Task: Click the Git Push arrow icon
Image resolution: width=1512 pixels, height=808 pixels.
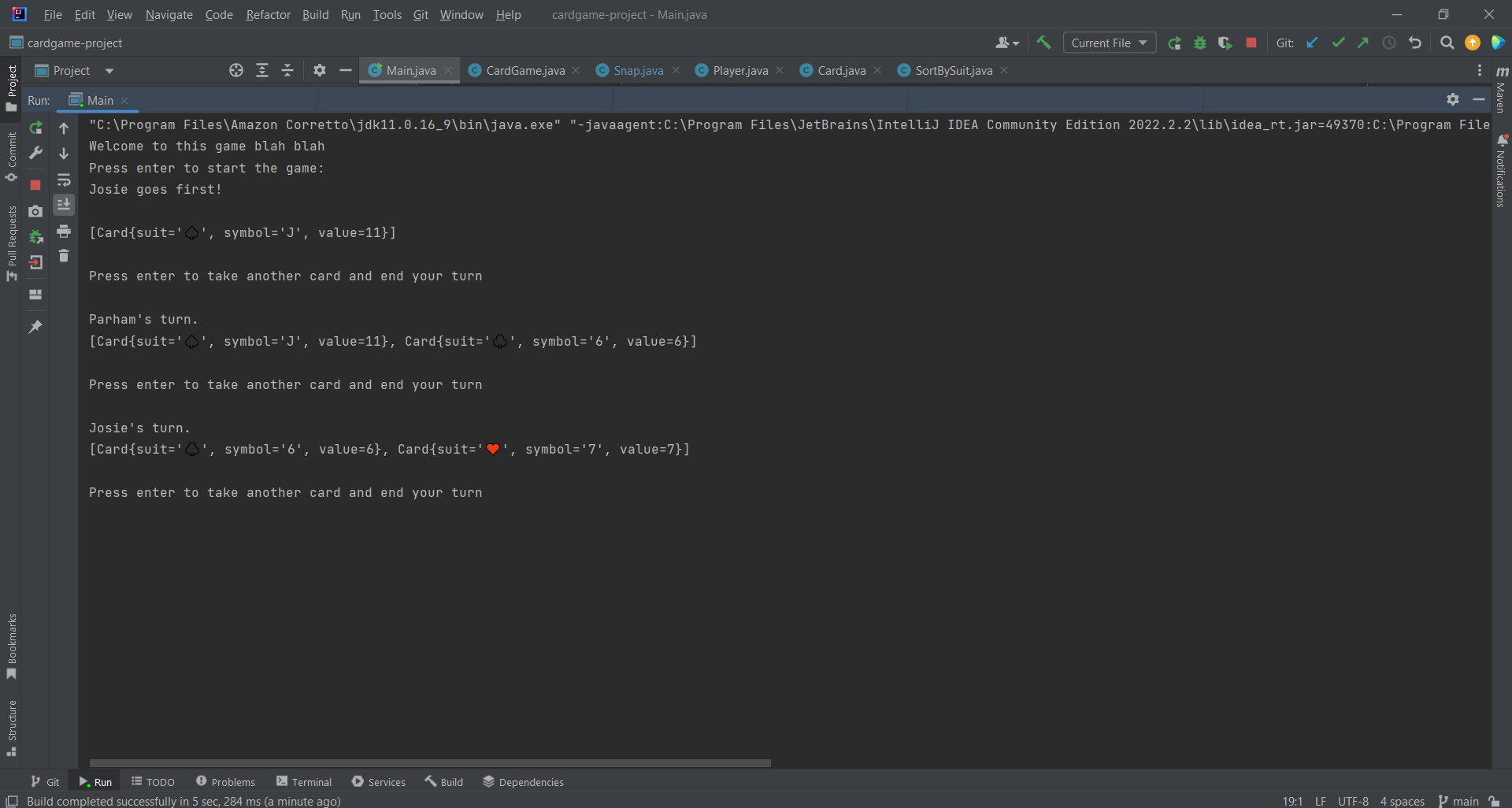Action: click(x=1363, y=43)
